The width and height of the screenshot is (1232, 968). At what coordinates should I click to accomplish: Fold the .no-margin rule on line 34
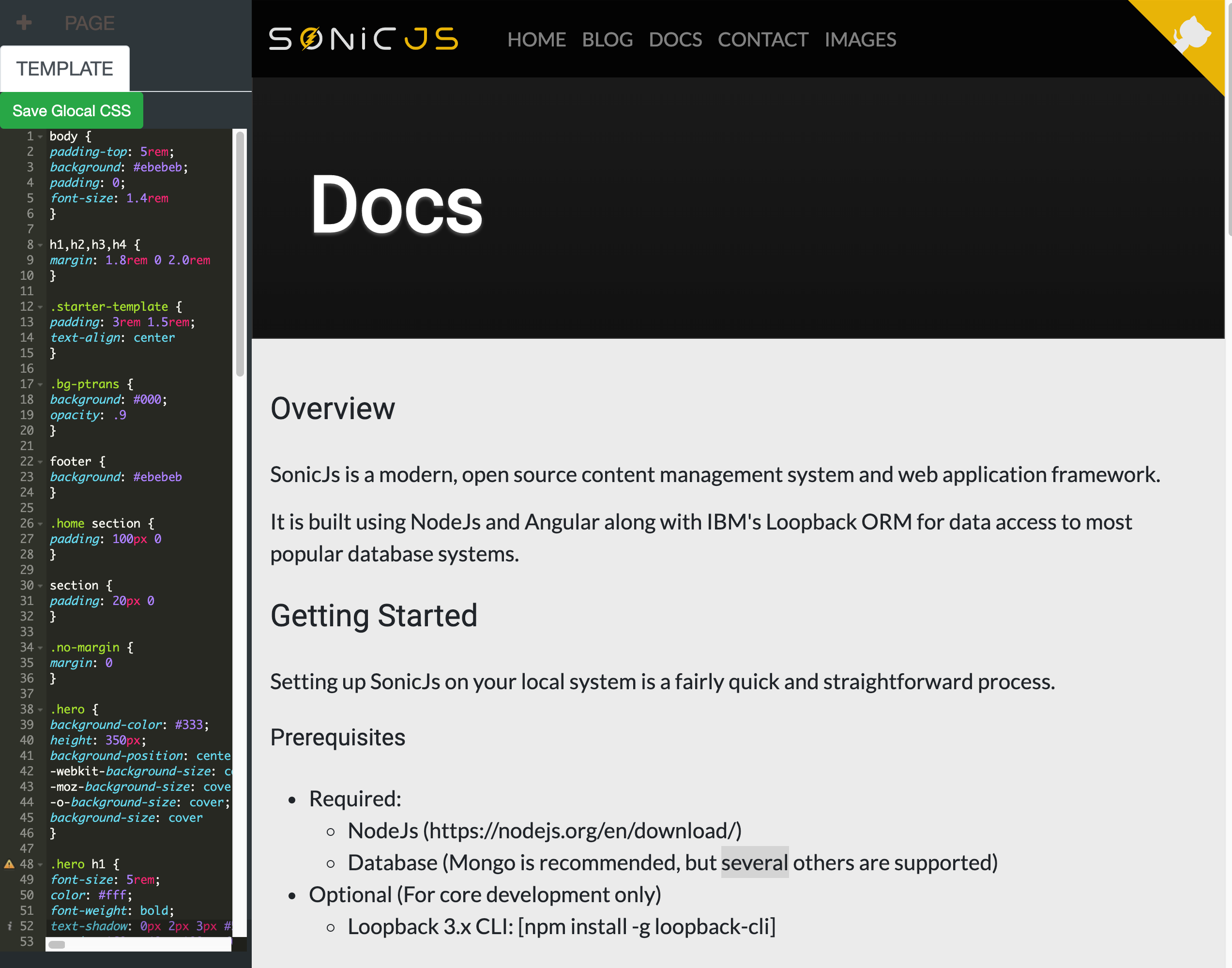[x=40, y=647]
